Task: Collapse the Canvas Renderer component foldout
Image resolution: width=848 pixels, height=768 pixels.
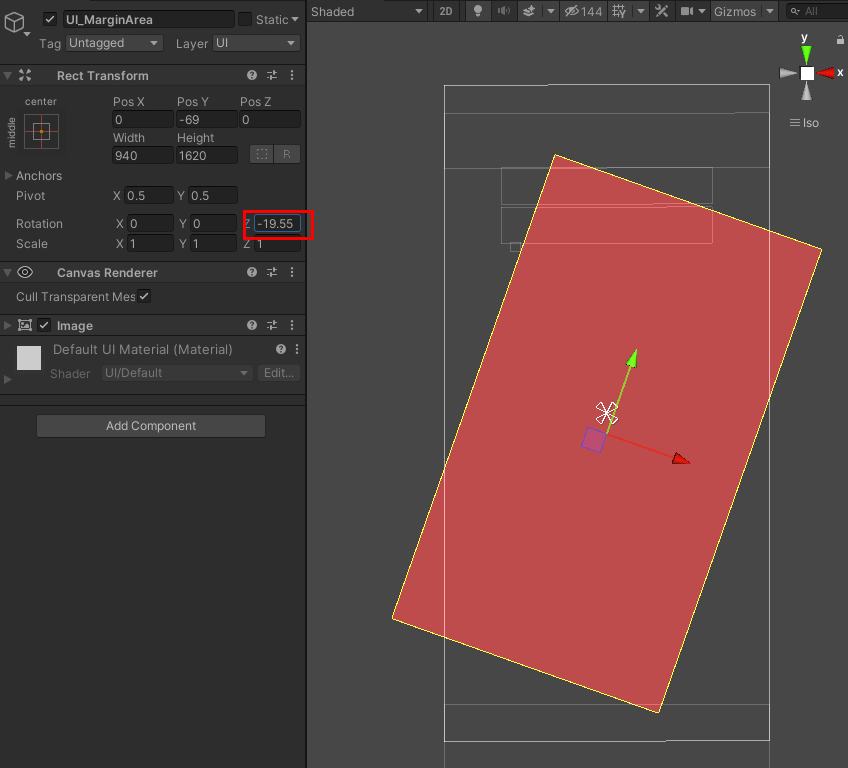Action: tap(8, 273)
